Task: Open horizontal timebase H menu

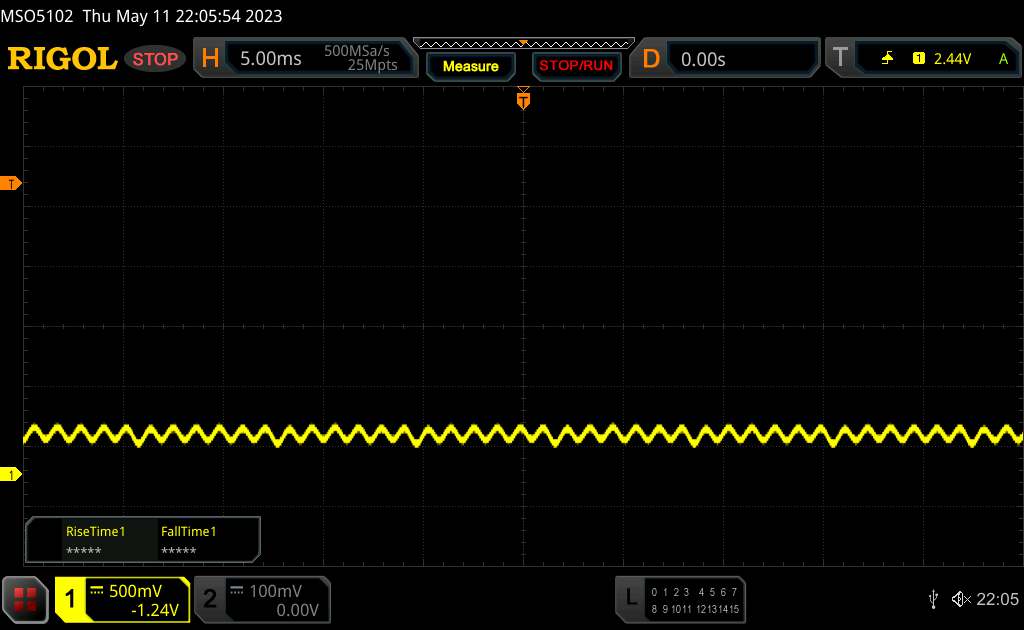Action: (210, 59)
